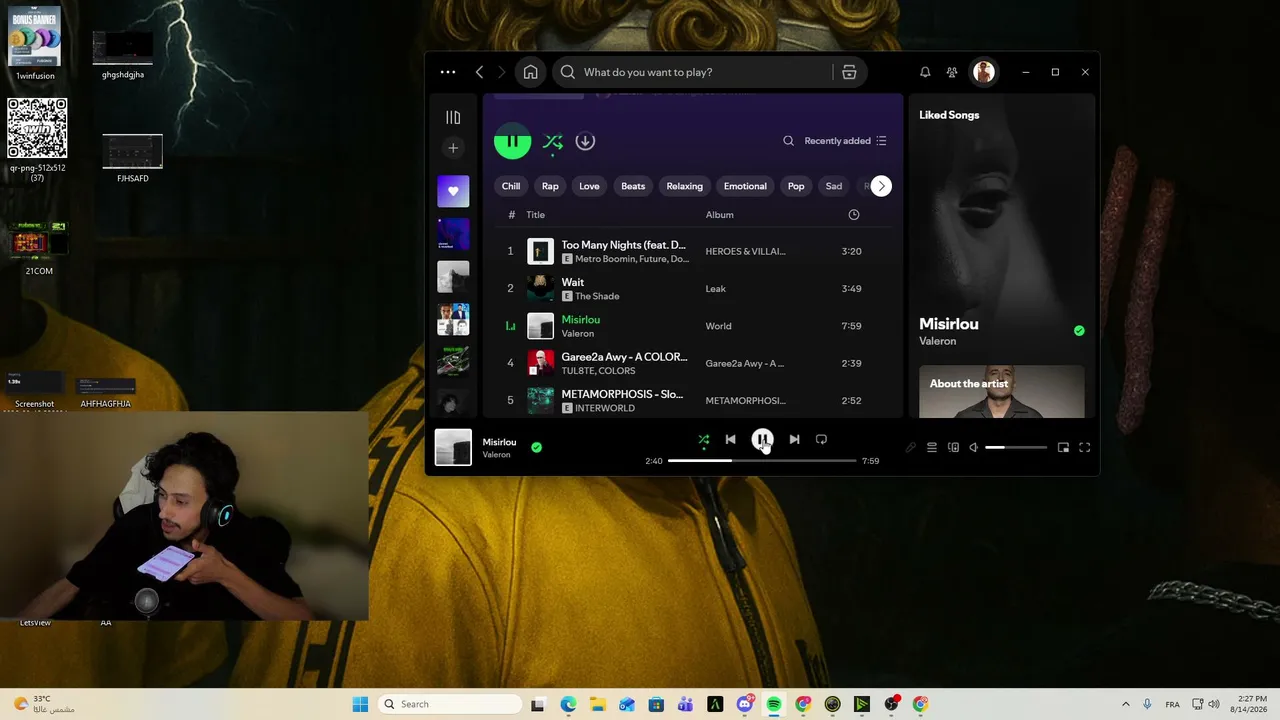Screen dimensions: 1280x720
Task: Toggle repeat mode in the player
Action: point(821,439)
